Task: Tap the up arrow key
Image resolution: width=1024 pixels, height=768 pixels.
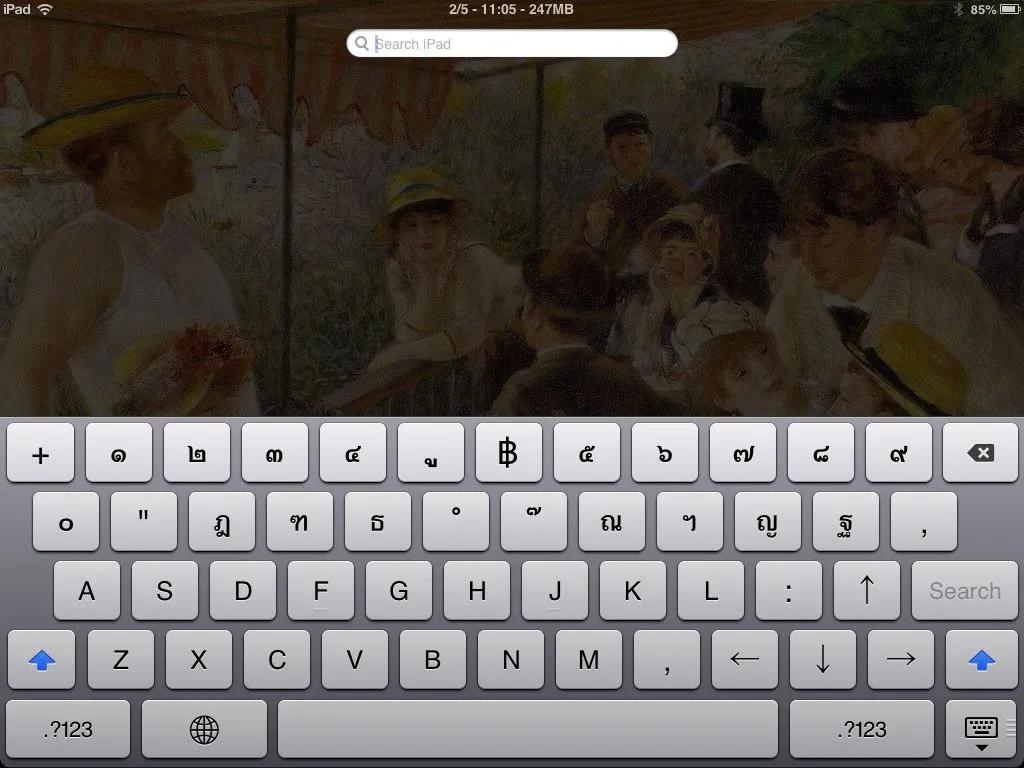Action: coord(866,591)
